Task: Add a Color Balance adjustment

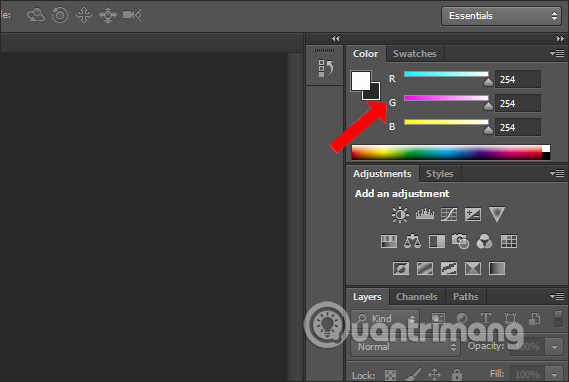Action: click(x=413, y=241)
